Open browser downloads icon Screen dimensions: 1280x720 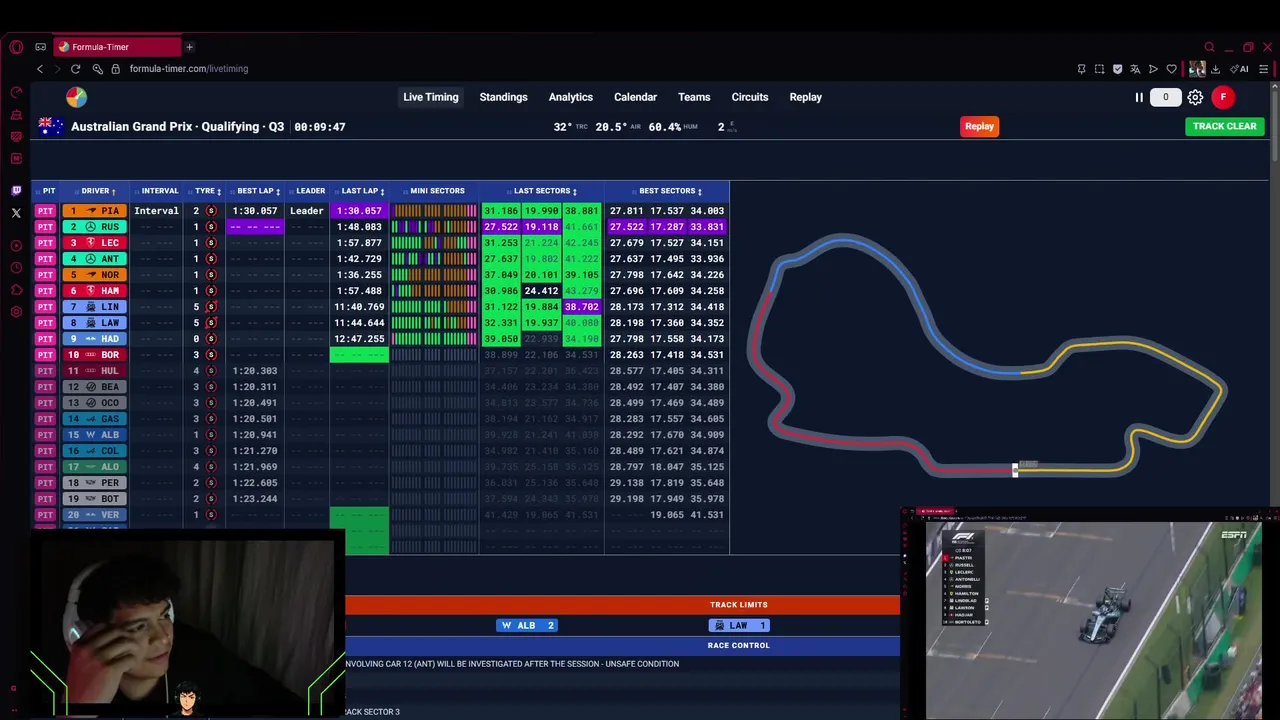point(1215,69)
